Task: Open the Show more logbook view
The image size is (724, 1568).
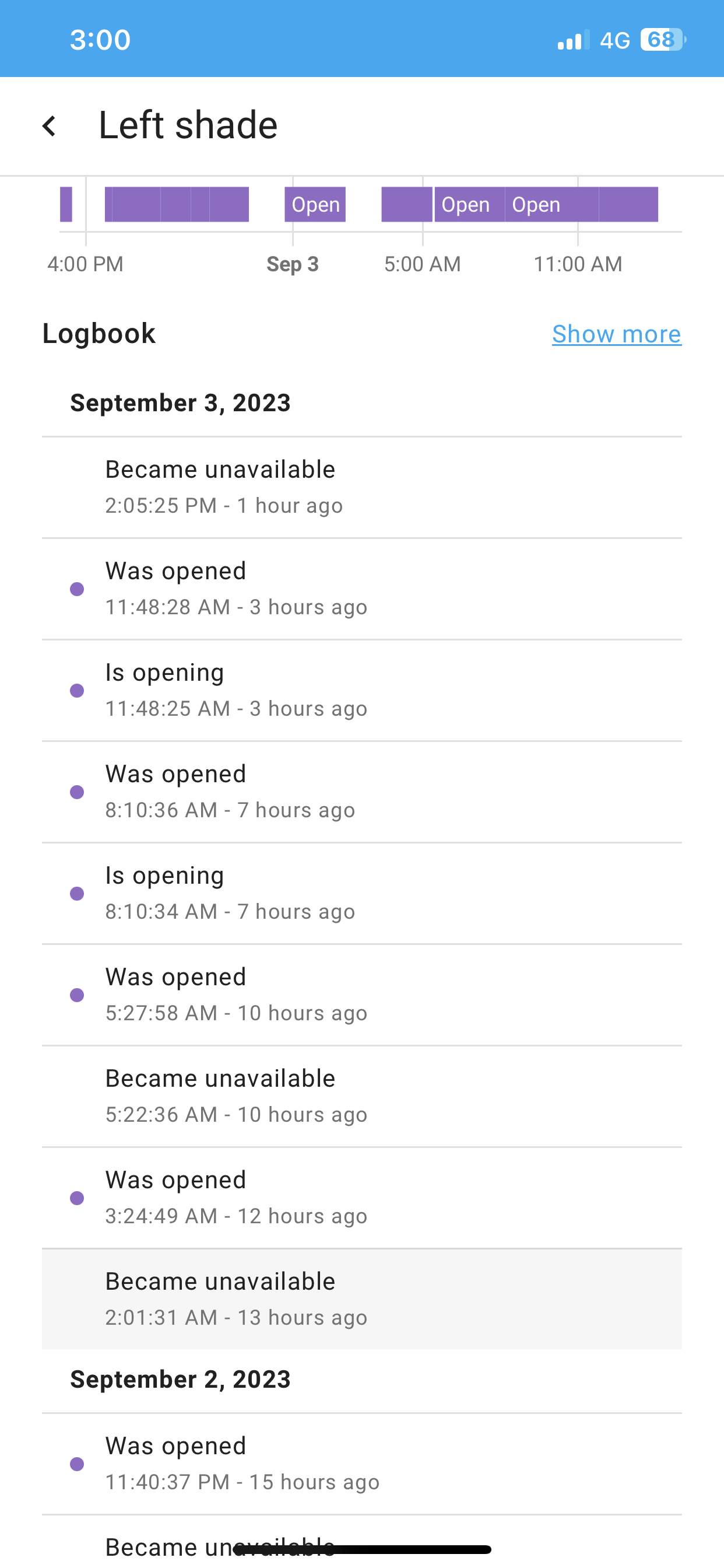Action: pyautogui.click(x=616, y=334)
